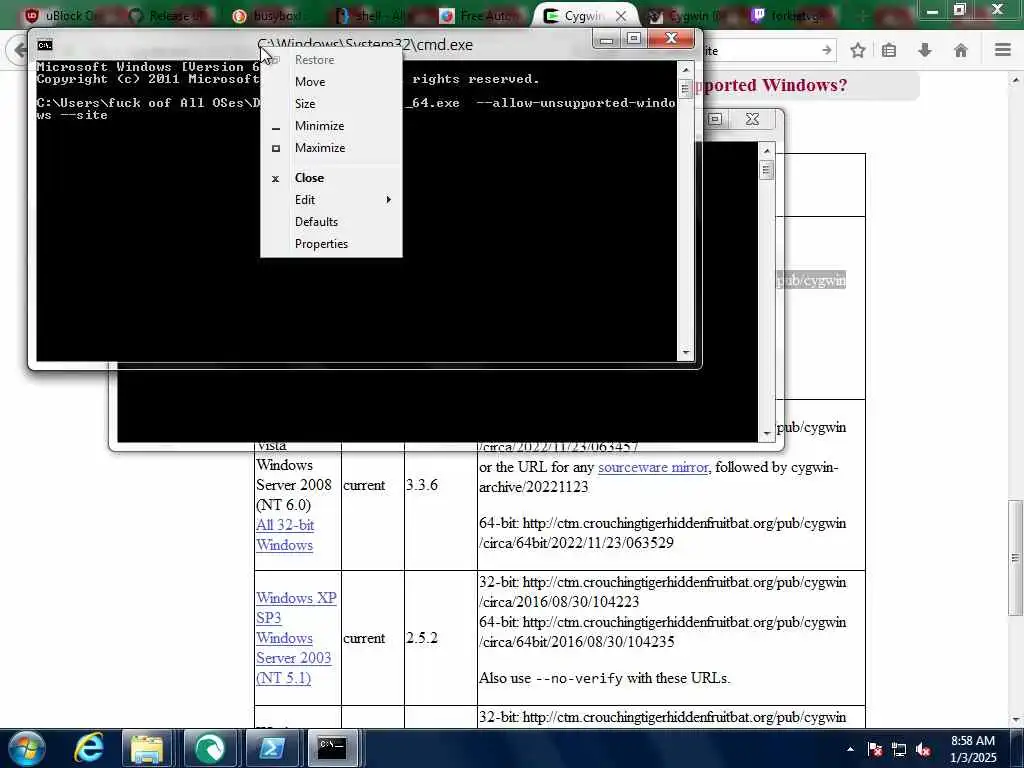Viewport: 1024px width, 768px height.
Task: Click the network tray icon
Action: coord(899,750)
